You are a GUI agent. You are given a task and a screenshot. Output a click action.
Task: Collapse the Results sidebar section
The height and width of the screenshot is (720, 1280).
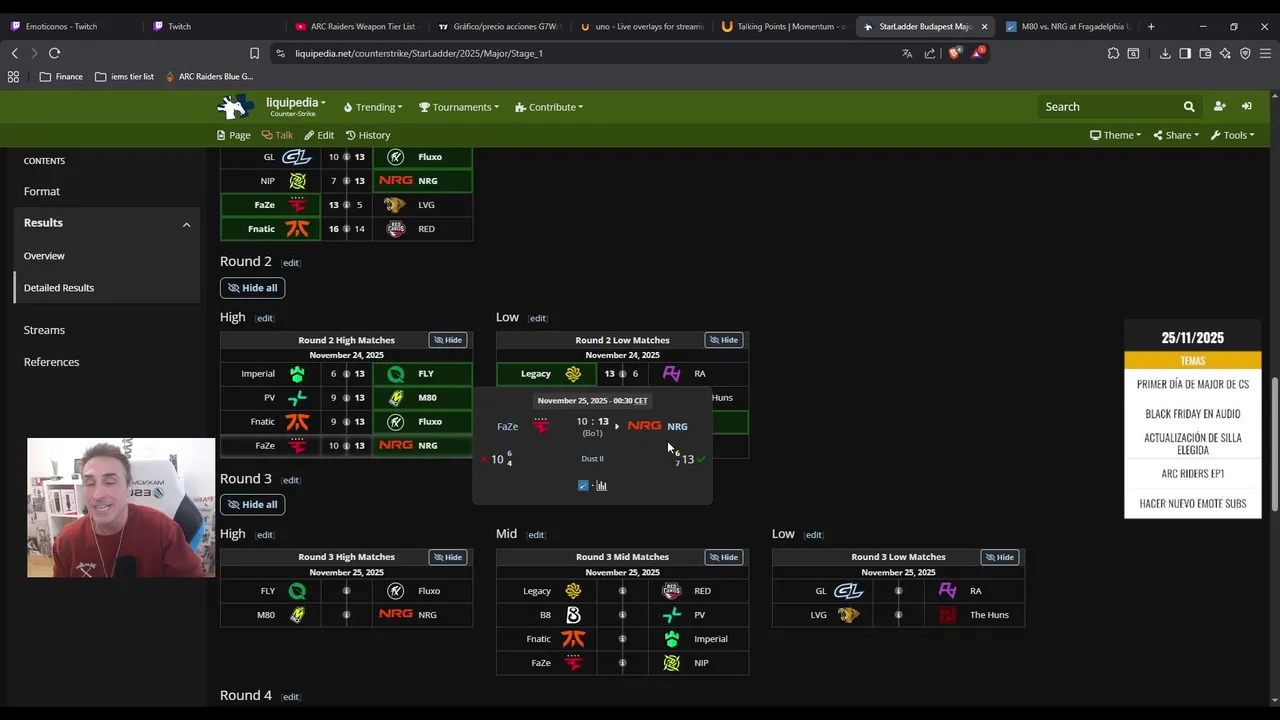[x=186, y=224]
